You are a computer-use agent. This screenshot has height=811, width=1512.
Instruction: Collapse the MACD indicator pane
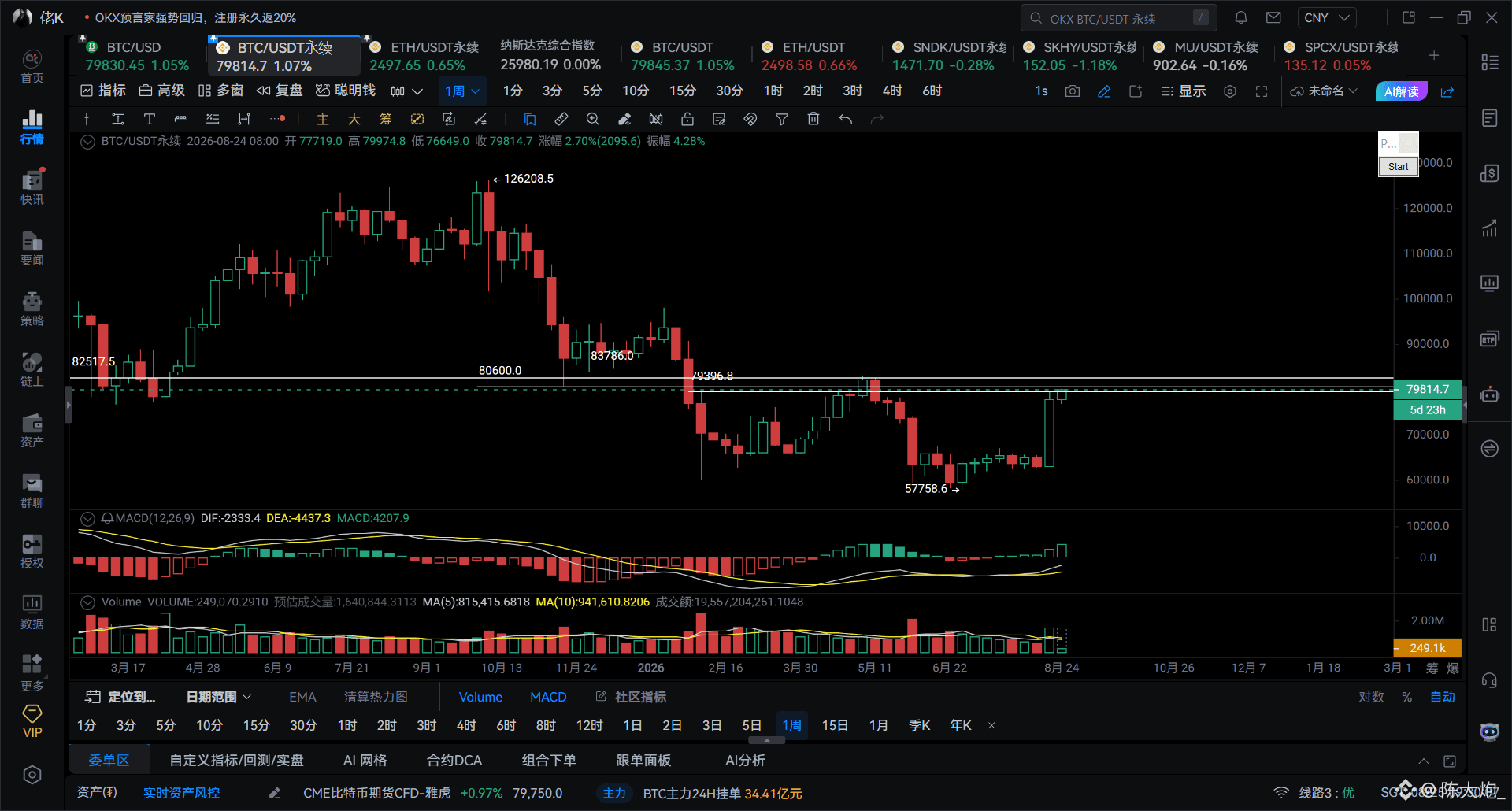(88, 518)
